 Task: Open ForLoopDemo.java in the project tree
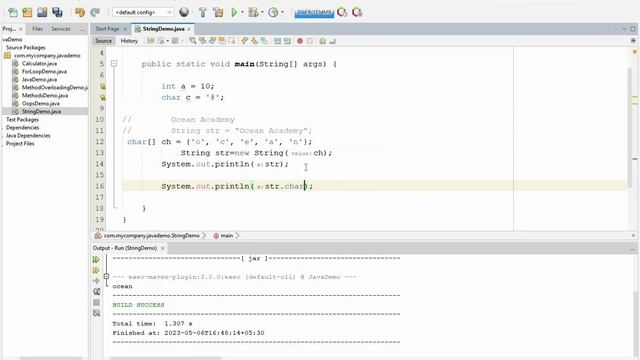pos(44,71)
